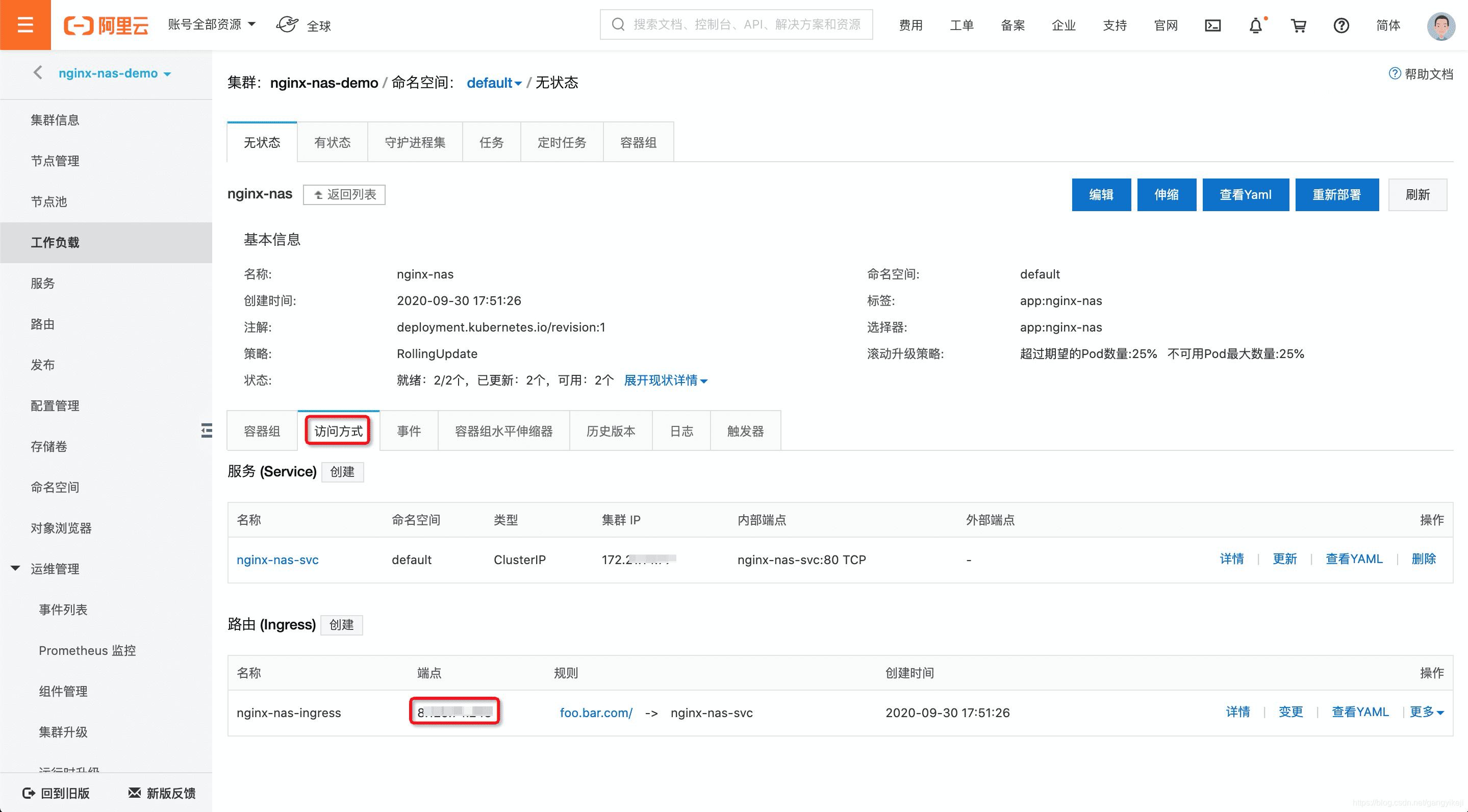Screen dimensions: 1468x812
Task: Click the global region planet icon
Action: [288, 24]
